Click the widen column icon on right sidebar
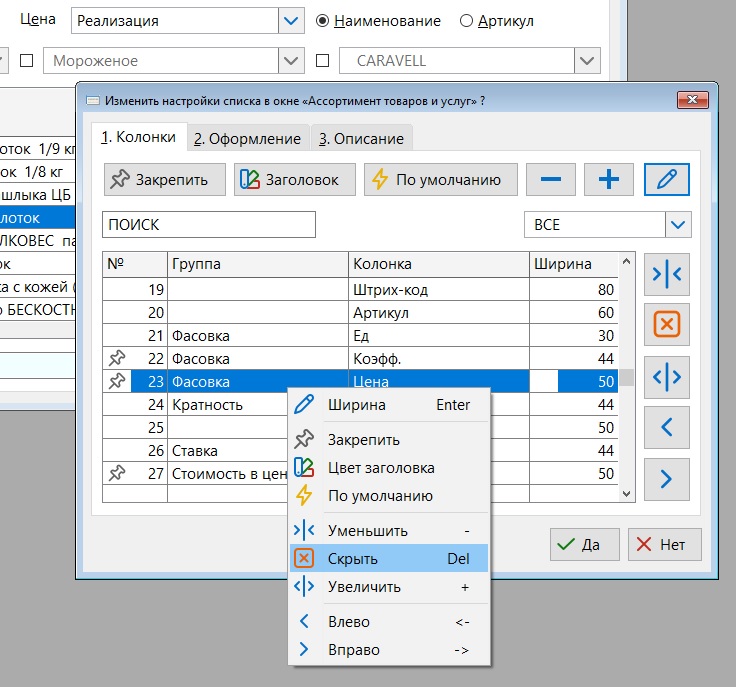 click(x=667, y=377)
